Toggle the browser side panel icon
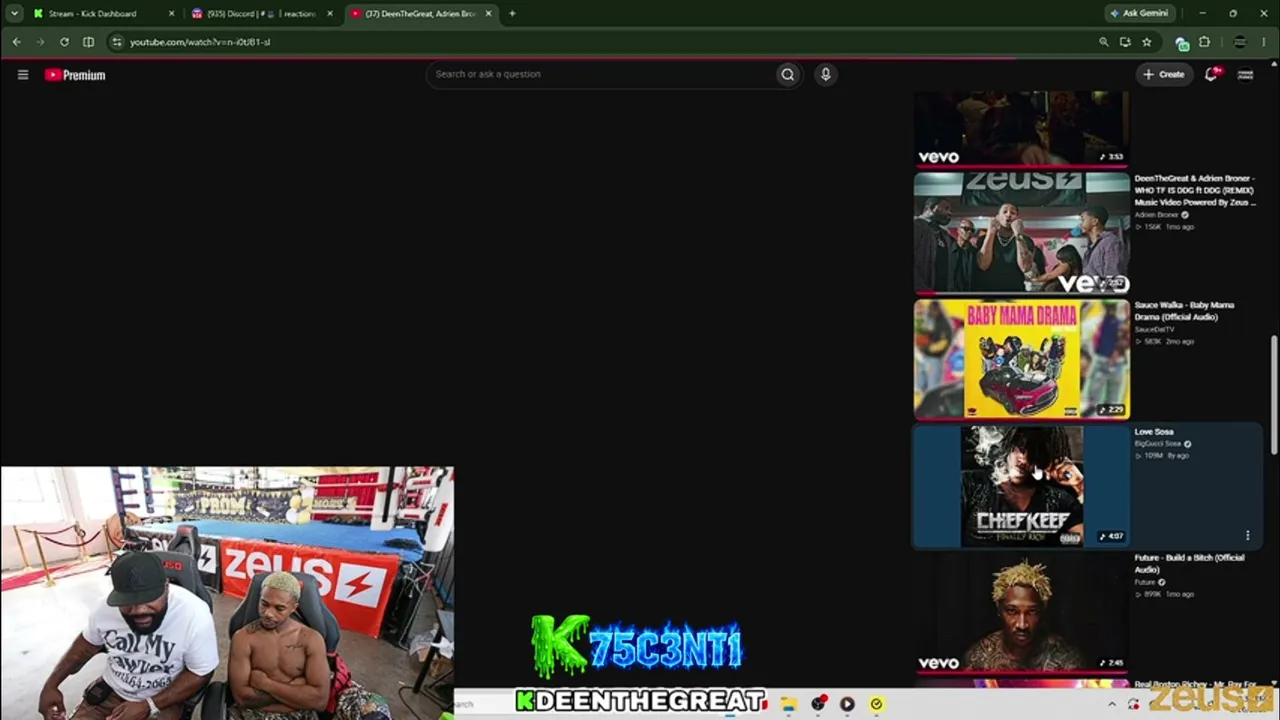 click(x=88, y=42)
